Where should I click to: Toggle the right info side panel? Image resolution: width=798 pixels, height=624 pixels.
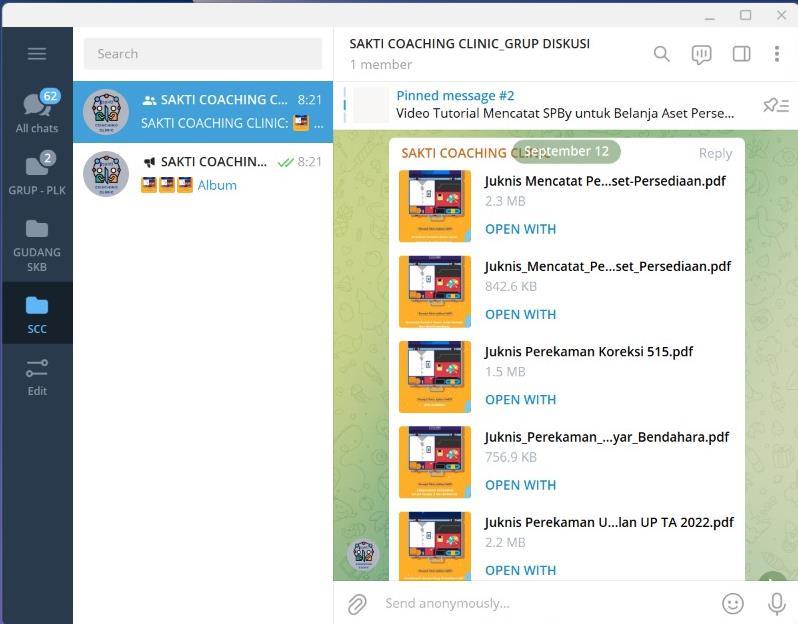click(x=741, y=53)
